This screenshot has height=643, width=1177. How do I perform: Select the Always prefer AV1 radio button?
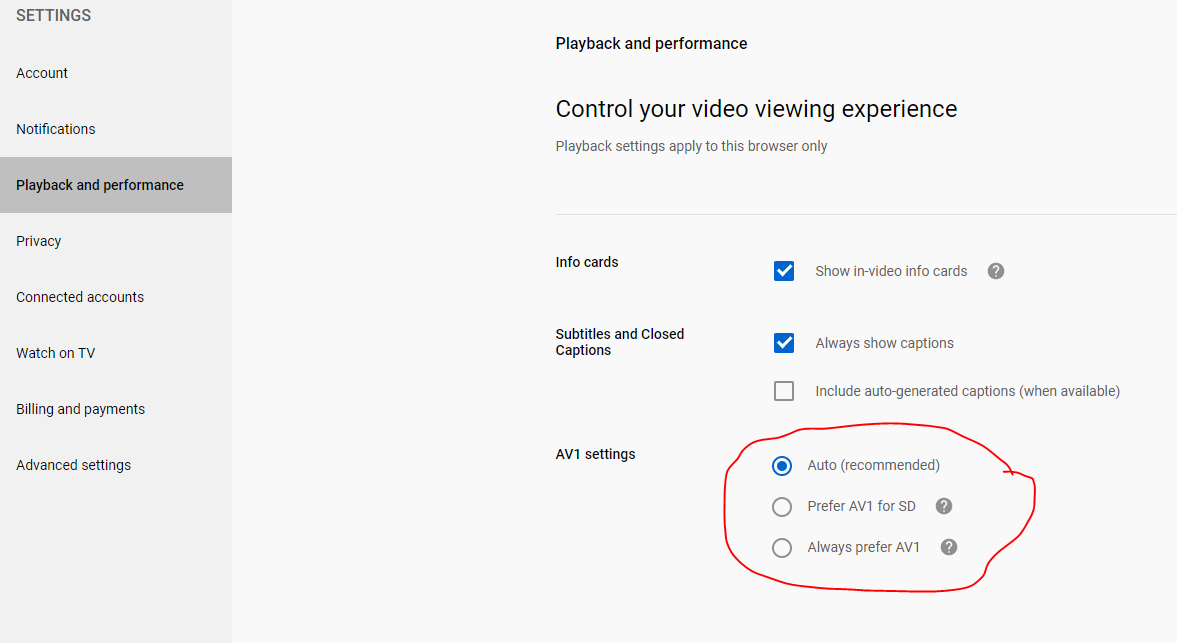(x=782, y=548)
